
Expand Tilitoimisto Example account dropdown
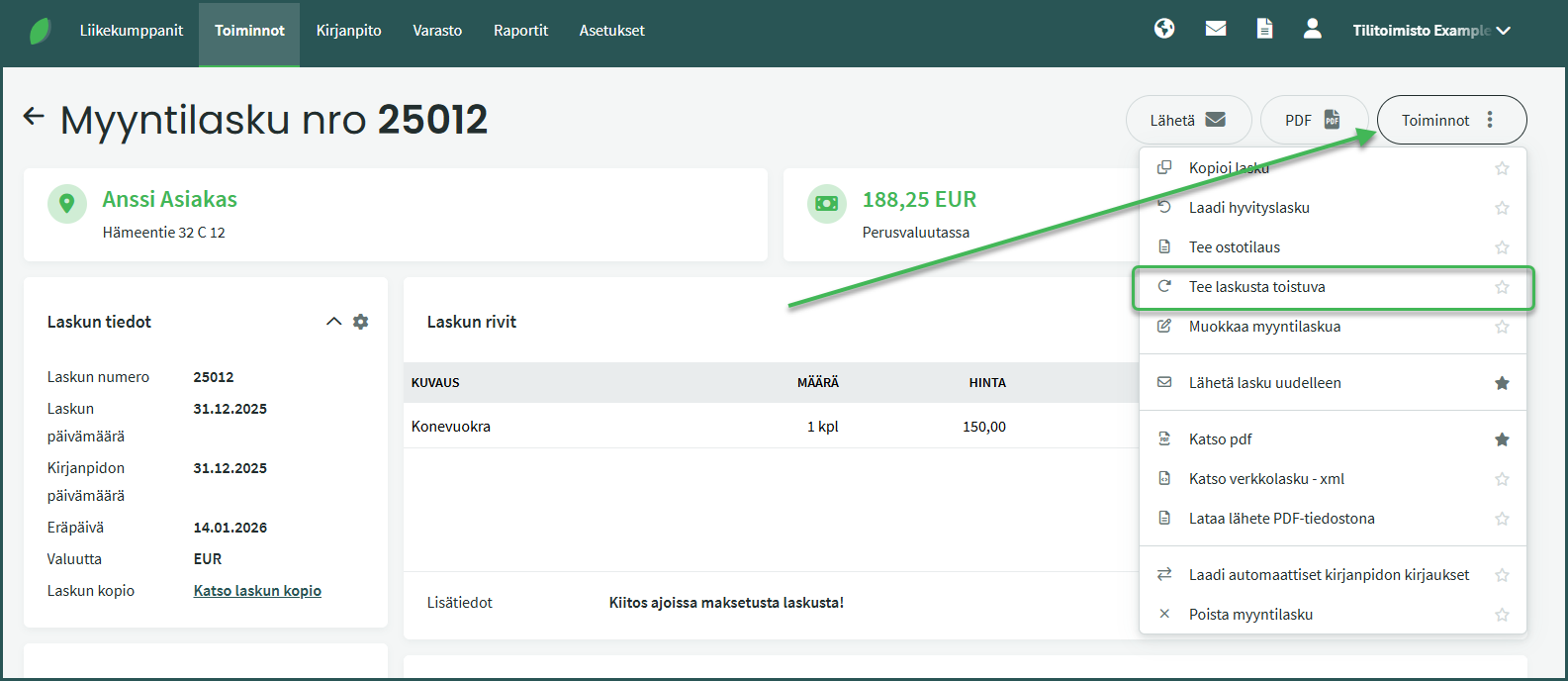1431,31
